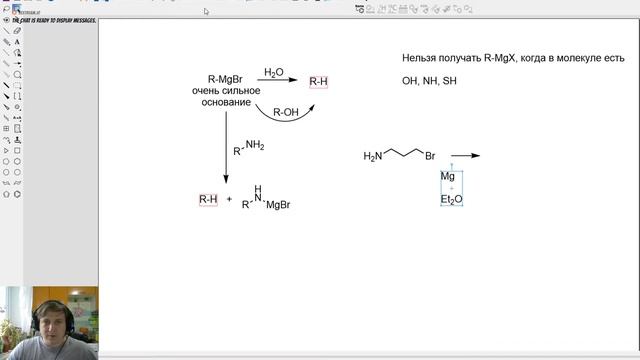Select the Bold Wedged Bond tool
Viewport: 640px width, 360px height.
point(6,96)
